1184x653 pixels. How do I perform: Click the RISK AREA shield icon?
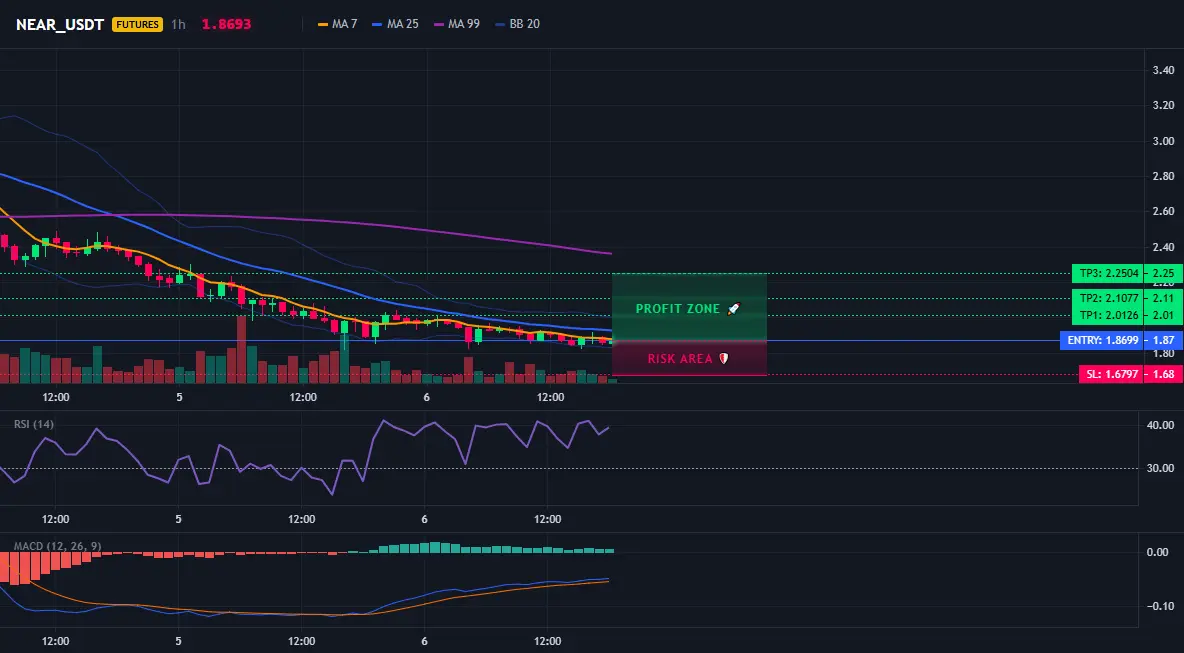[x=723, y=359]
